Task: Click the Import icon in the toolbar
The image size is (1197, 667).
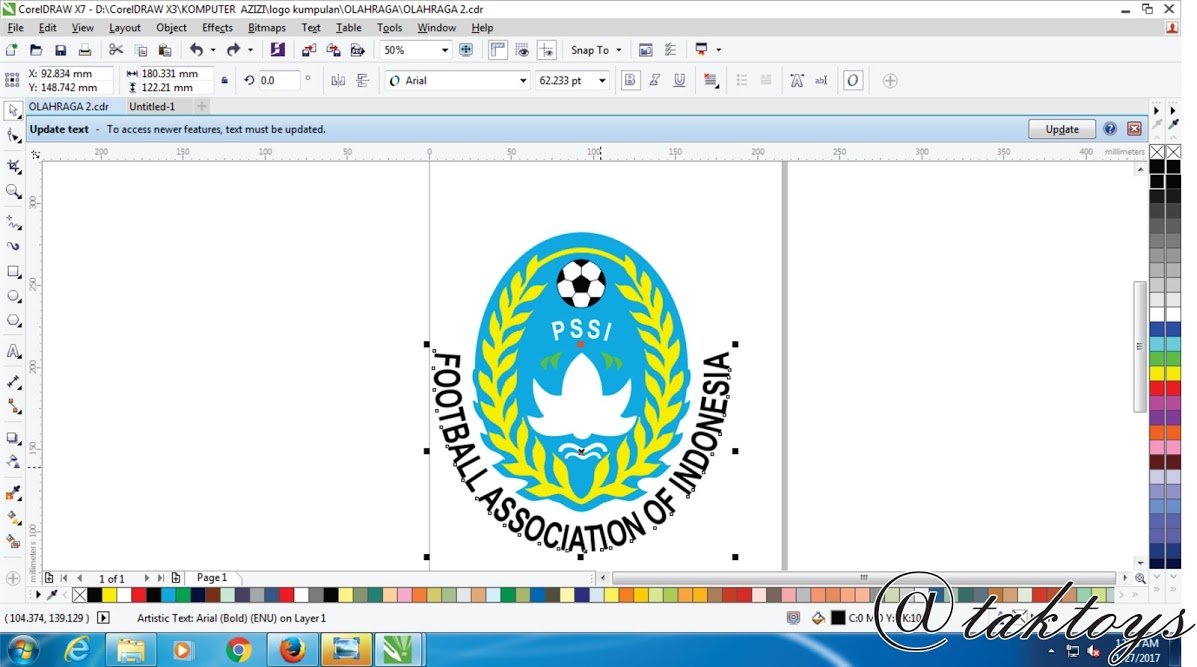Action: pos(308,50)
